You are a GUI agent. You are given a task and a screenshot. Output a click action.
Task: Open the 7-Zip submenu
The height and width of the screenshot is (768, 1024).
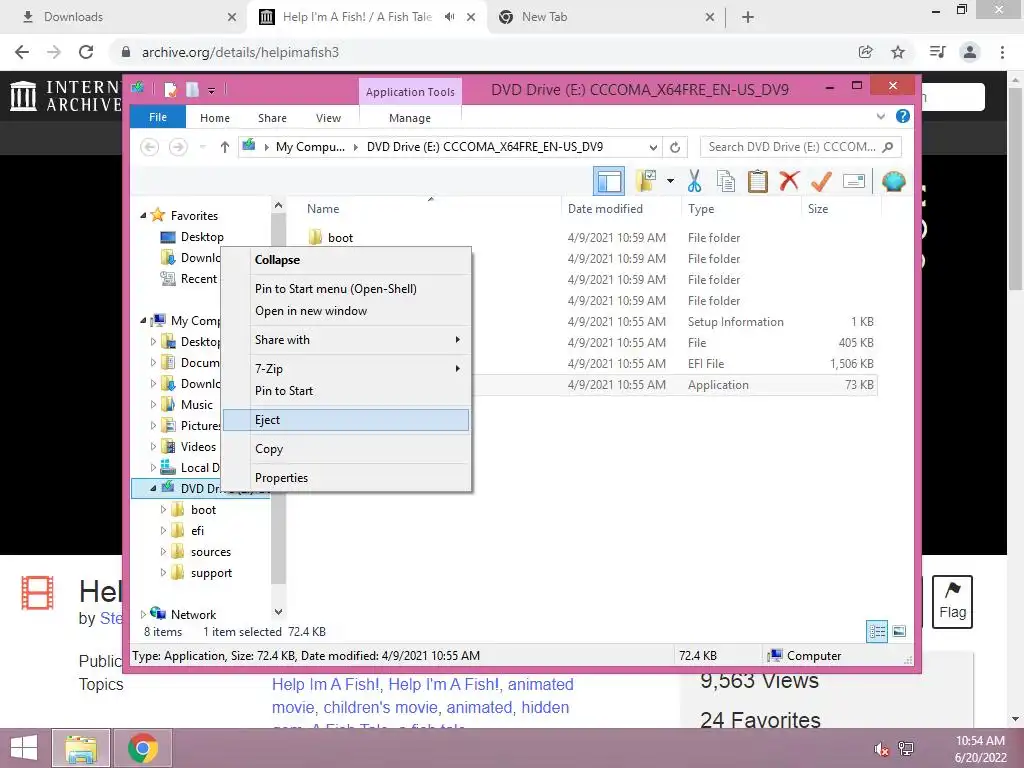pos(346,368)
